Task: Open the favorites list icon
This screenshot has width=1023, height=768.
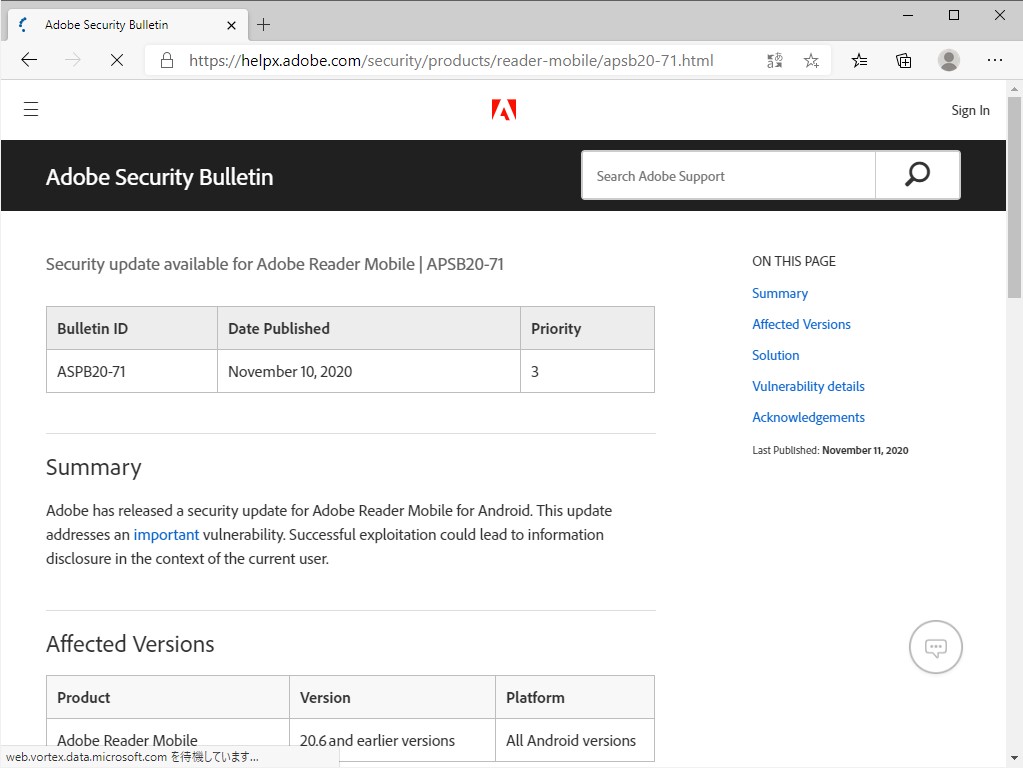Action: pyautogui.click(x=859, y=60)
